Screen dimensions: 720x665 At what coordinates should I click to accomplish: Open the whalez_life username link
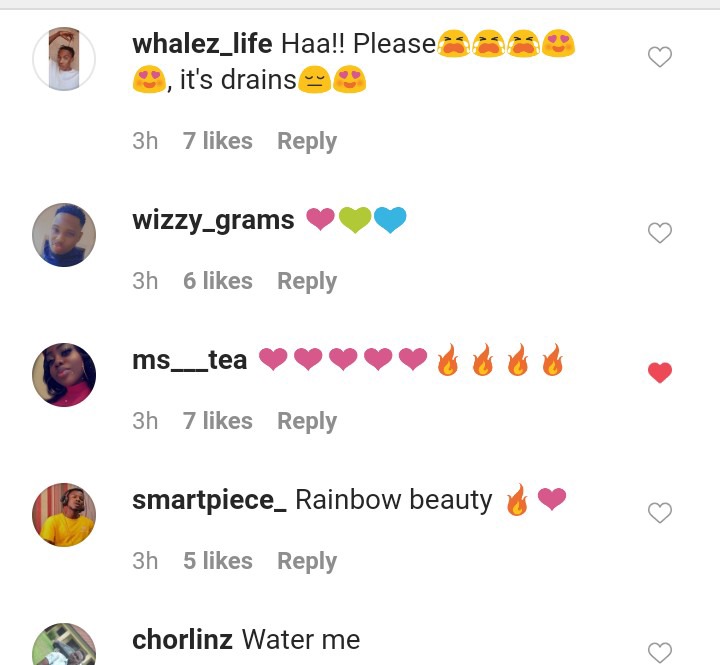coord(202,44)
